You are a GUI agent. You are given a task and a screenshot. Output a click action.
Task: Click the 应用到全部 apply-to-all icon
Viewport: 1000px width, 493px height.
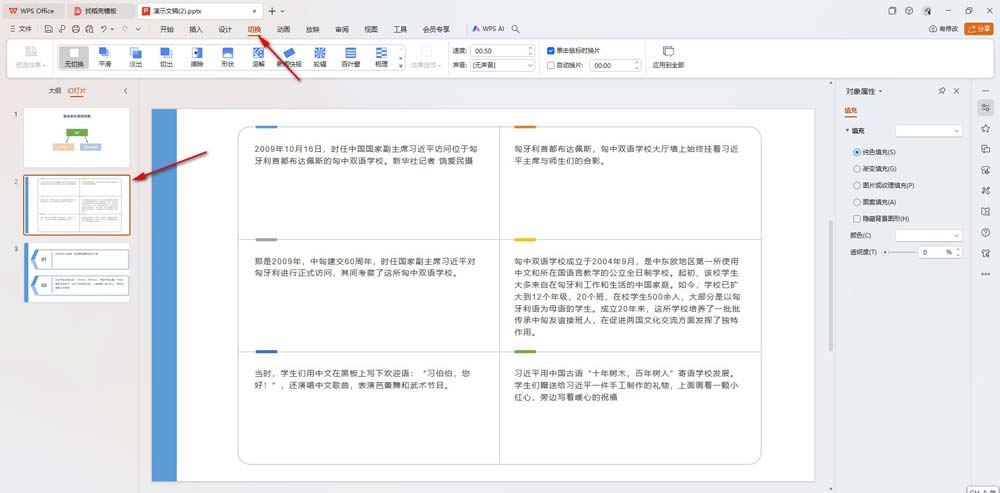668,52
